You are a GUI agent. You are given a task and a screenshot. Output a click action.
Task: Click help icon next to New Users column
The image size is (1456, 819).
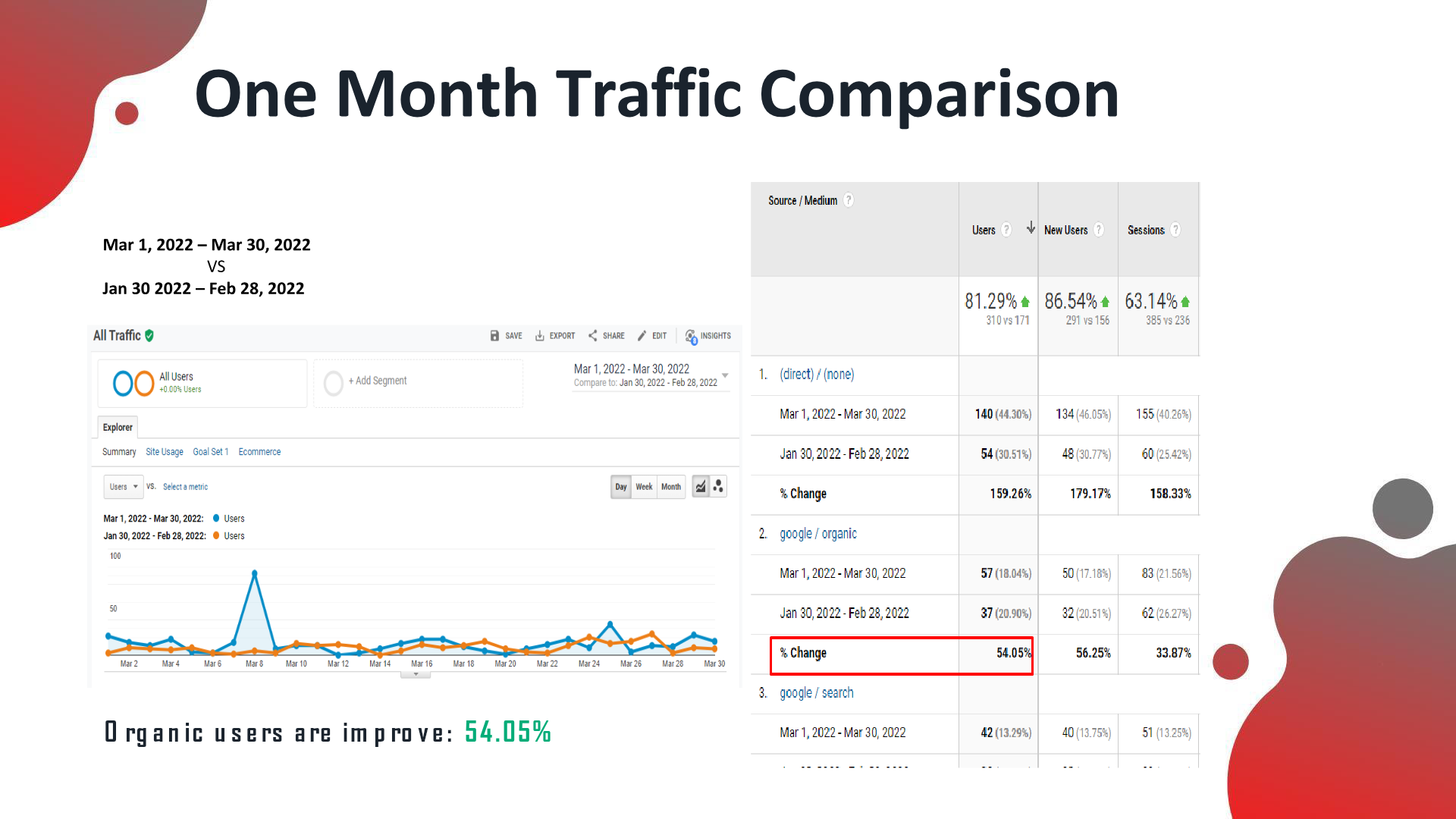(x=1098, y=230)
